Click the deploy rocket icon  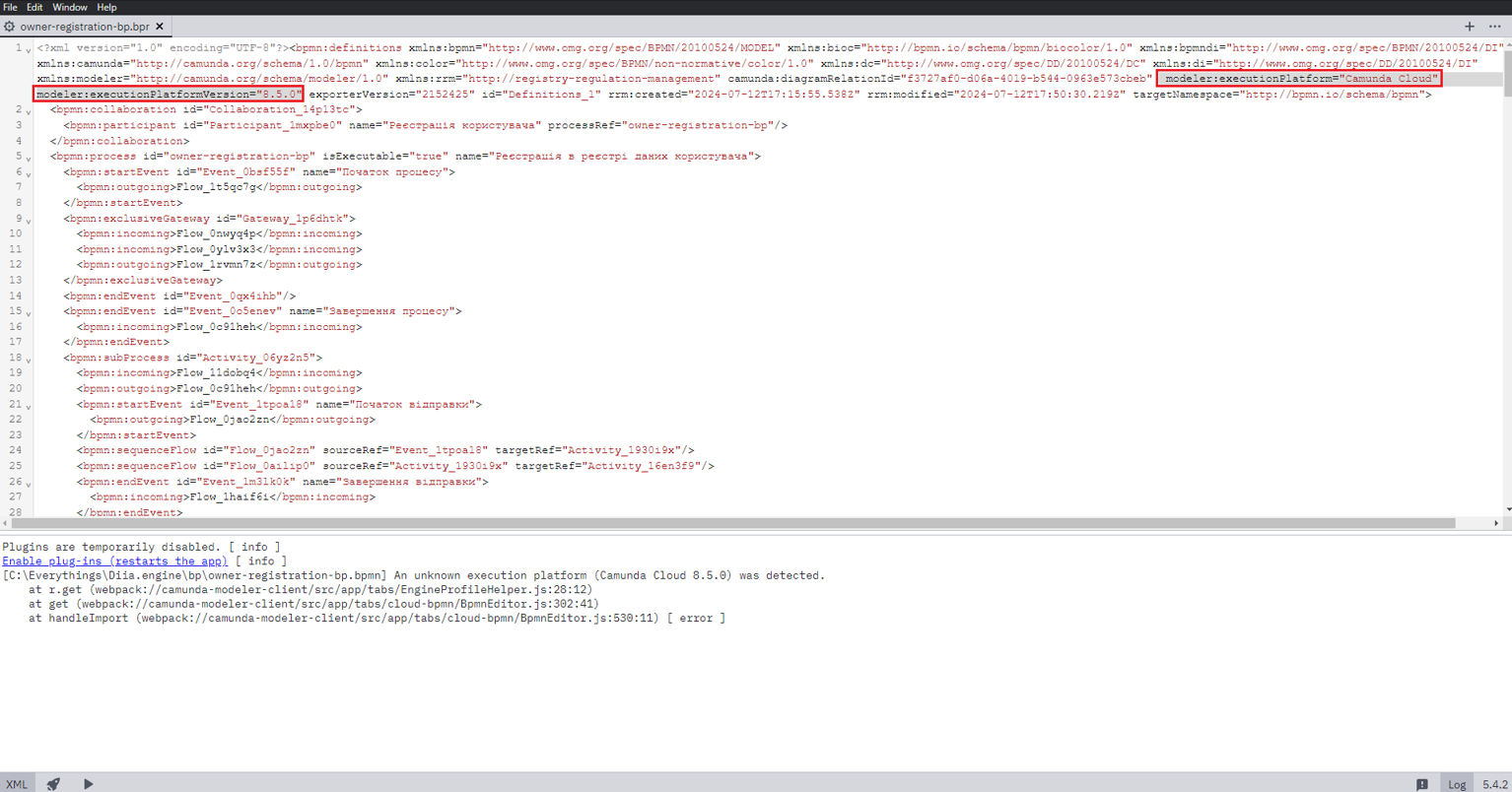[x=53, y=784]
